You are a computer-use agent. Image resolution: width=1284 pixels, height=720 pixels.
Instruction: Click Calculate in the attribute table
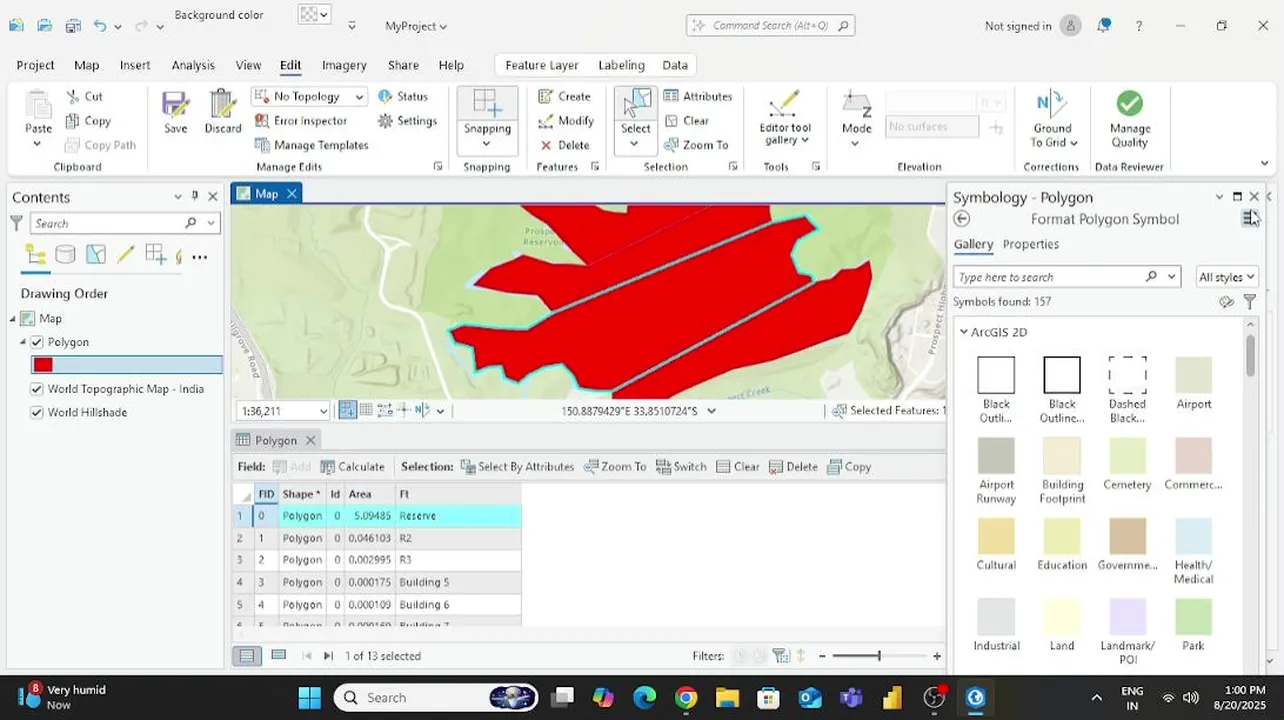(x=353, y=467)
